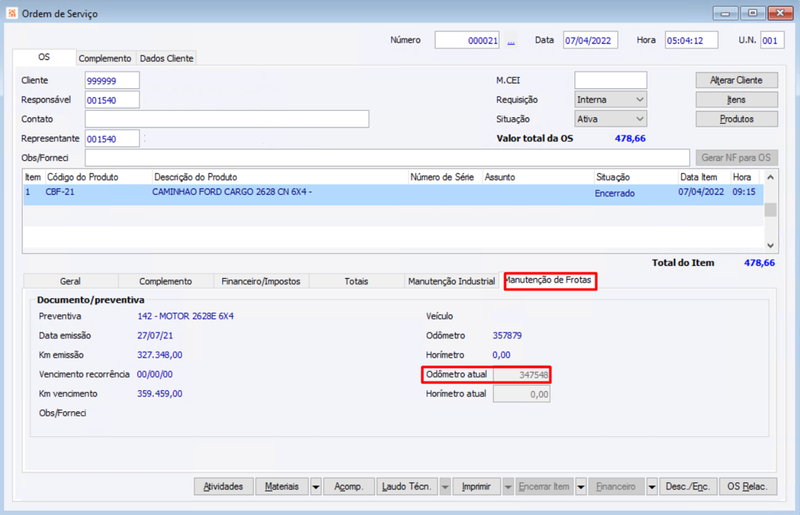This screenshot has height=515, width=800.
Task: Open the Requisição combo box
Action: pos(611,100)
